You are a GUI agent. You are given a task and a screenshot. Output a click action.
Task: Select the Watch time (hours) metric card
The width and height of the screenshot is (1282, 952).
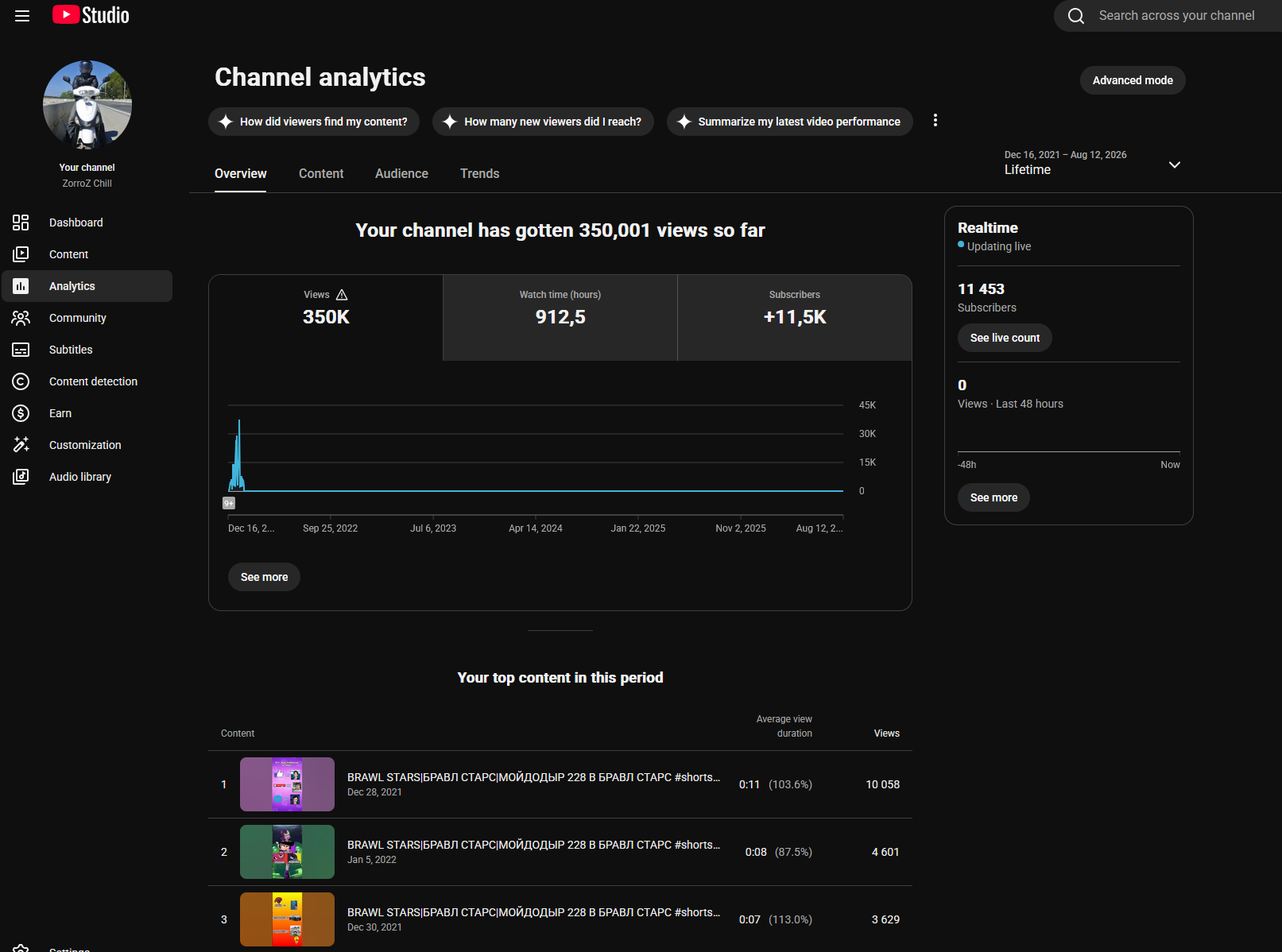coord(560,318)
